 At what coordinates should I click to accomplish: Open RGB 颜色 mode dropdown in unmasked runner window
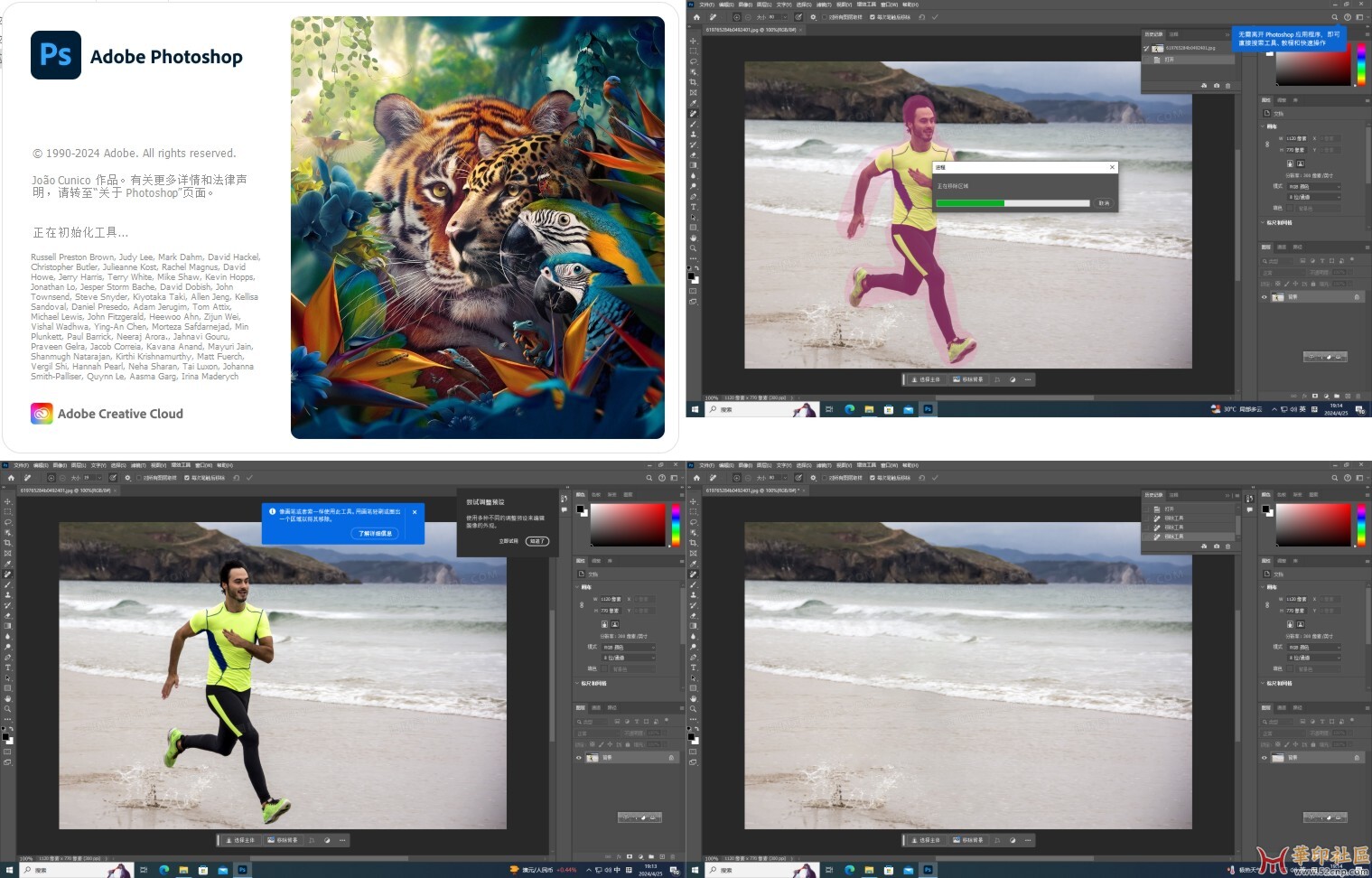click(x=629, y=648)
